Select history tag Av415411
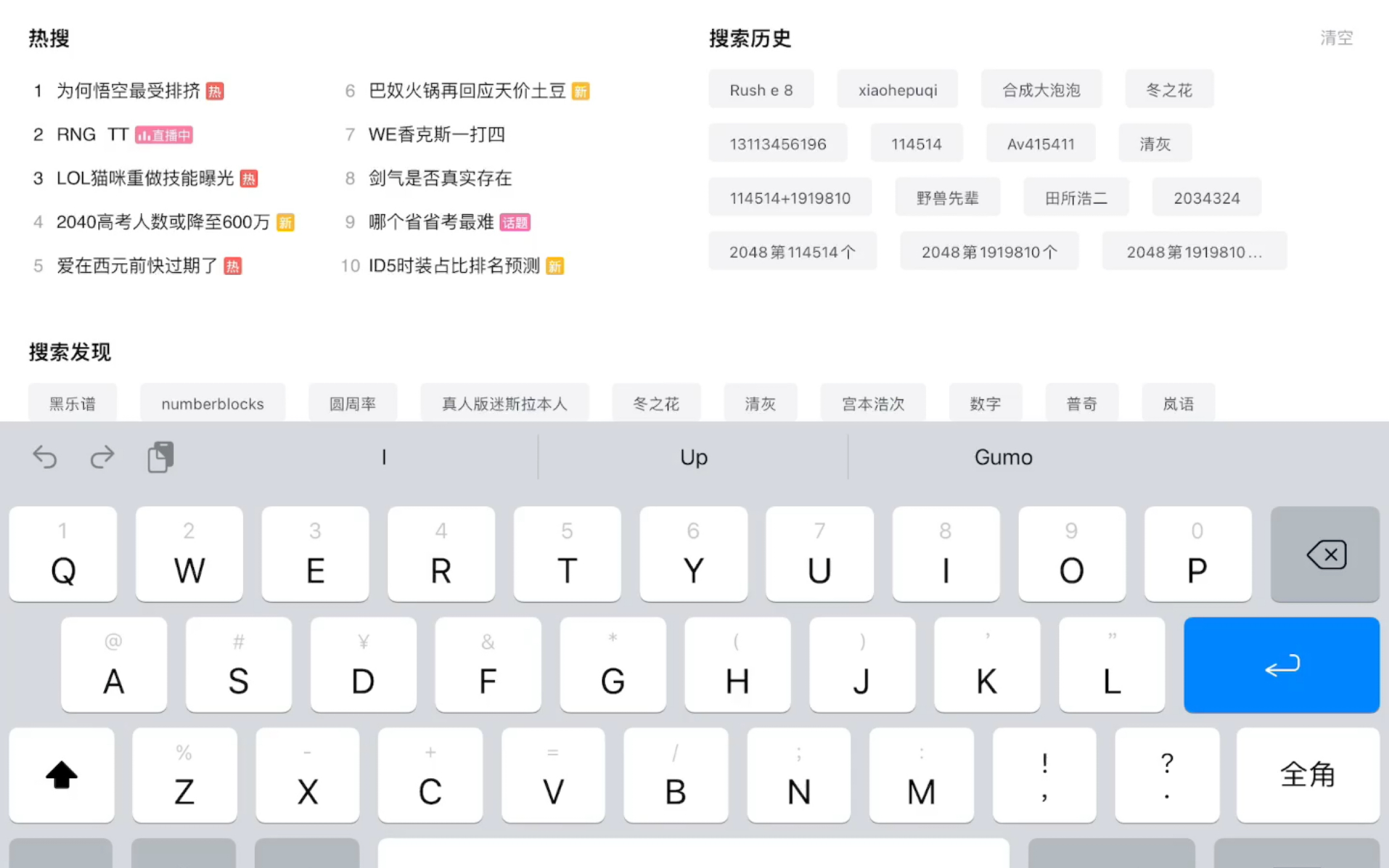Image resolution: width=1389 pixels, height=868 pixels. pos(1041,143)
